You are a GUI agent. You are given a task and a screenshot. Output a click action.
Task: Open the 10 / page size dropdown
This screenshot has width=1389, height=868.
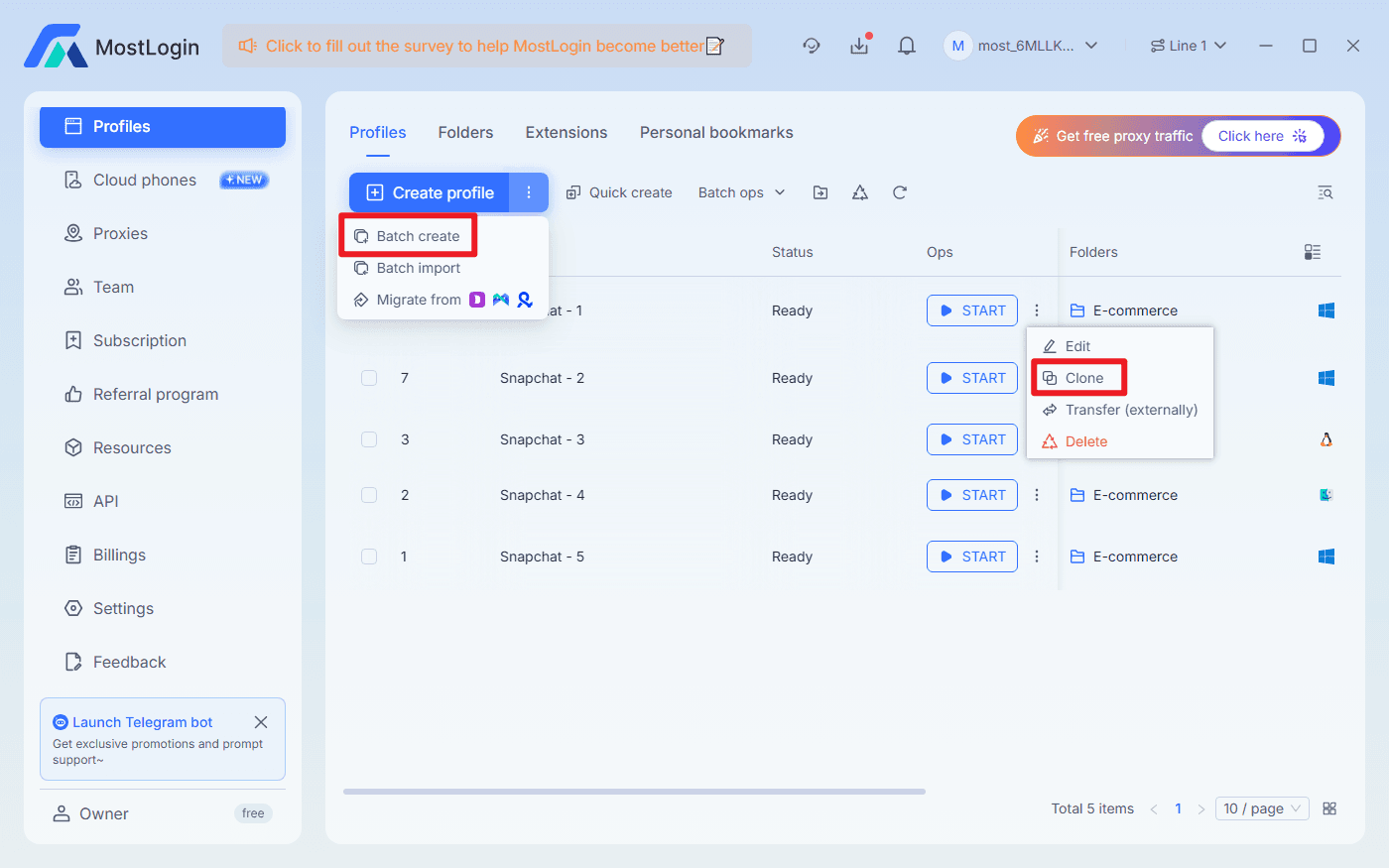pyautogui.click(x=1261, y=808)
